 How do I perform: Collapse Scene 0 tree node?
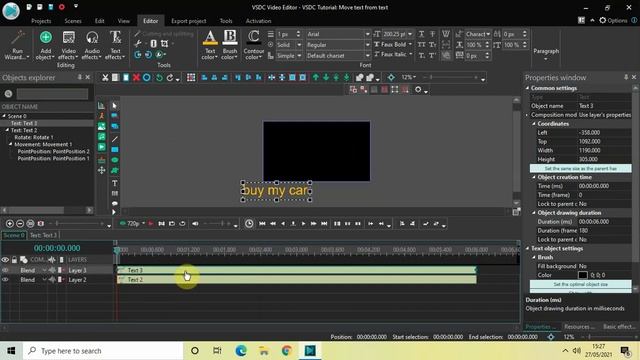pyautogui.click(x=4, y=116)
